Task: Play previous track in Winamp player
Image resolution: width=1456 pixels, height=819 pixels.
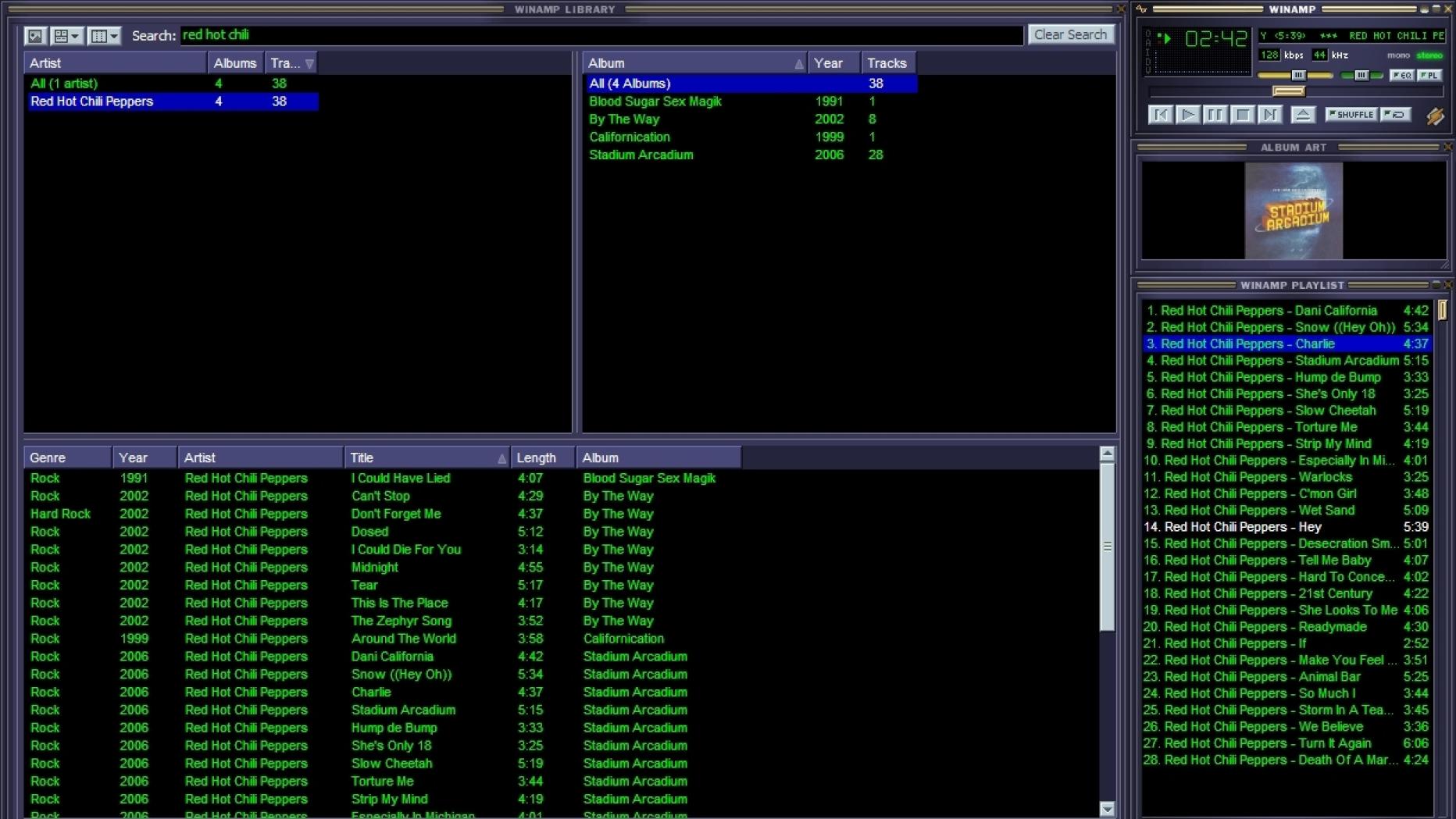Action: (x=1161, y=114)
